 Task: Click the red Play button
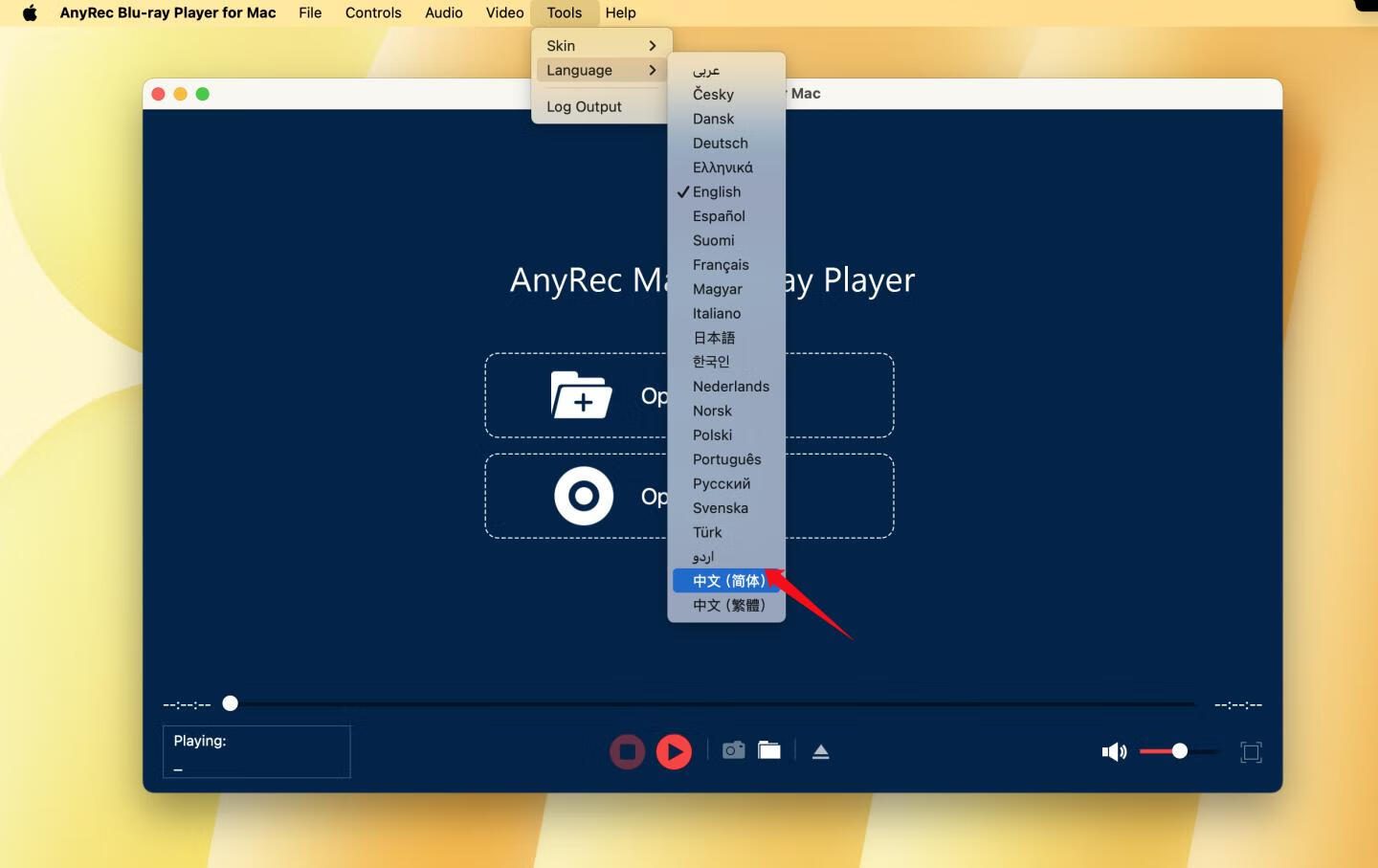click(674, 752)
